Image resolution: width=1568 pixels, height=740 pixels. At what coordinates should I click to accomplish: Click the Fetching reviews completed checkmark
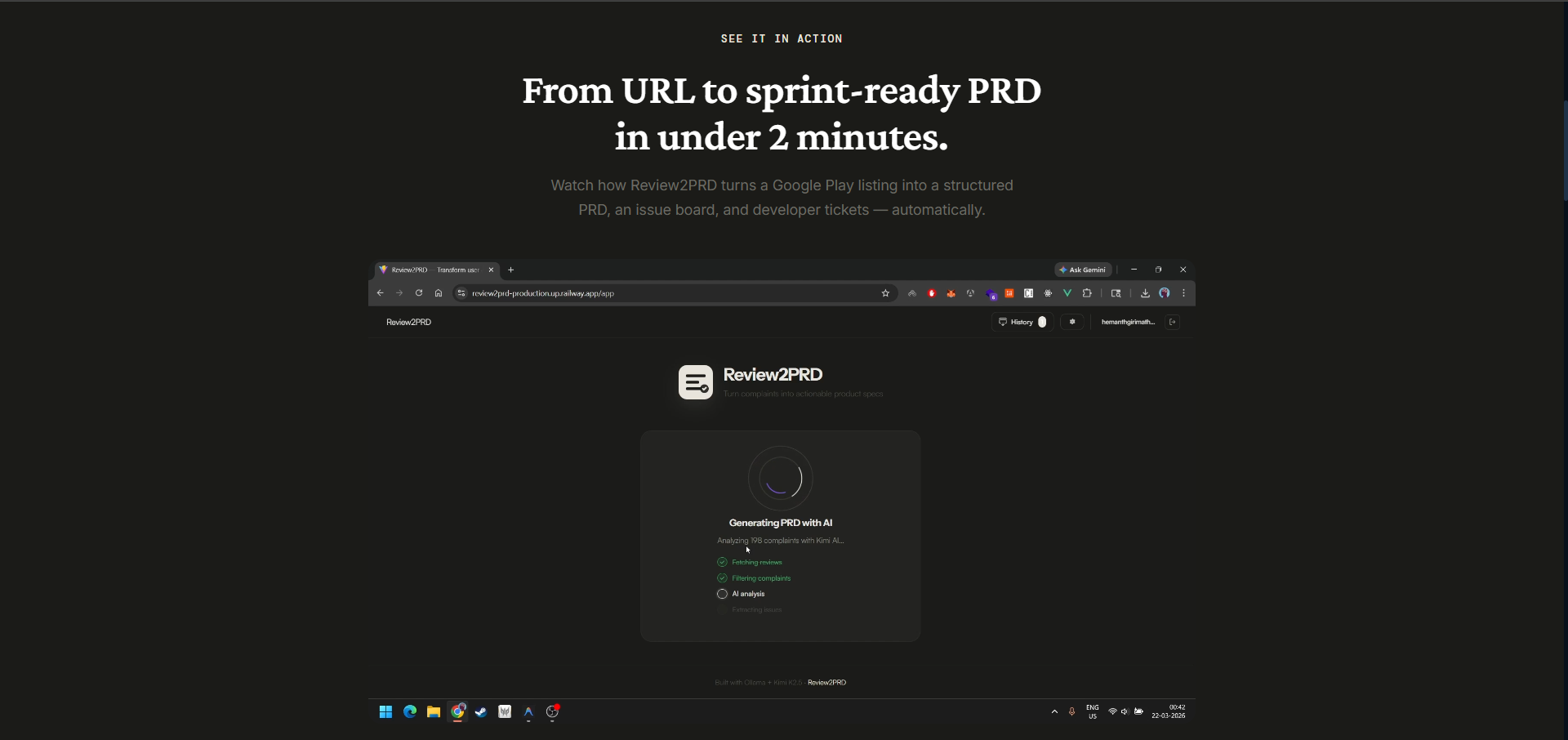722,562
